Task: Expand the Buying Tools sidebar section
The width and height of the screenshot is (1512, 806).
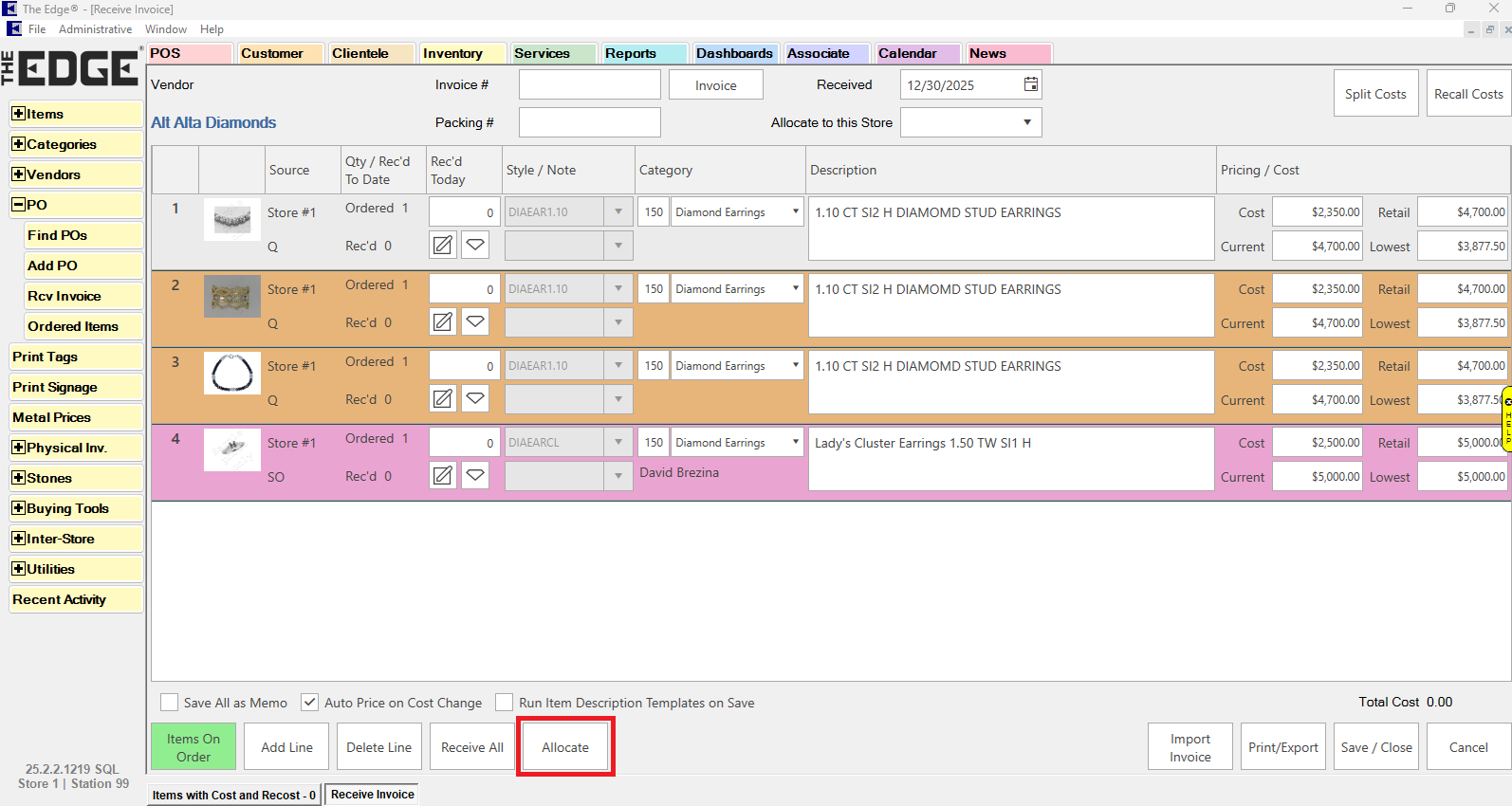Action: pos(18,508)
